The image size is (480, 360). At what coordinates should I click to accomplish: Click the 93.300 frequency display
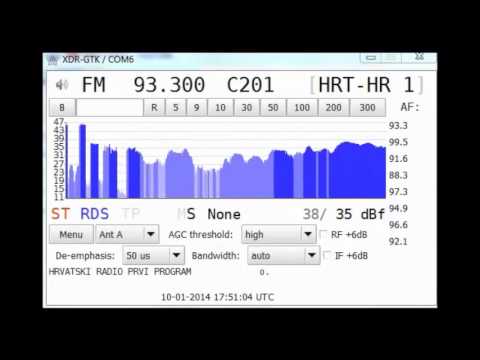point(169,85)
